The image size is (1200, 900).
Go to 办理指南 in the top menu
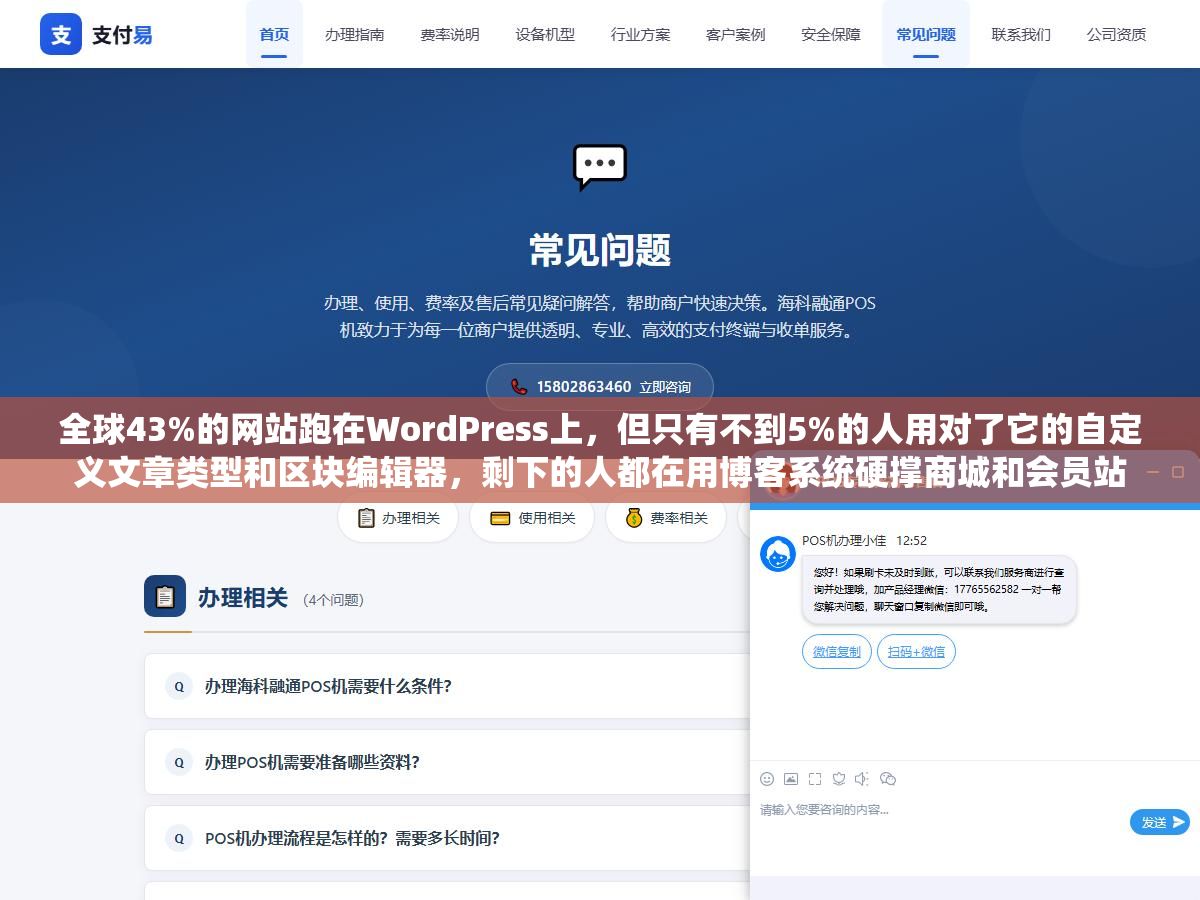[x=354, y=34]
